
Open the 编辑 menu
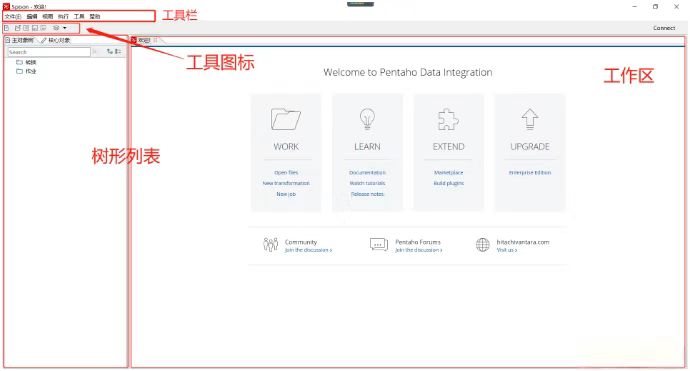[x=32, y=16]
